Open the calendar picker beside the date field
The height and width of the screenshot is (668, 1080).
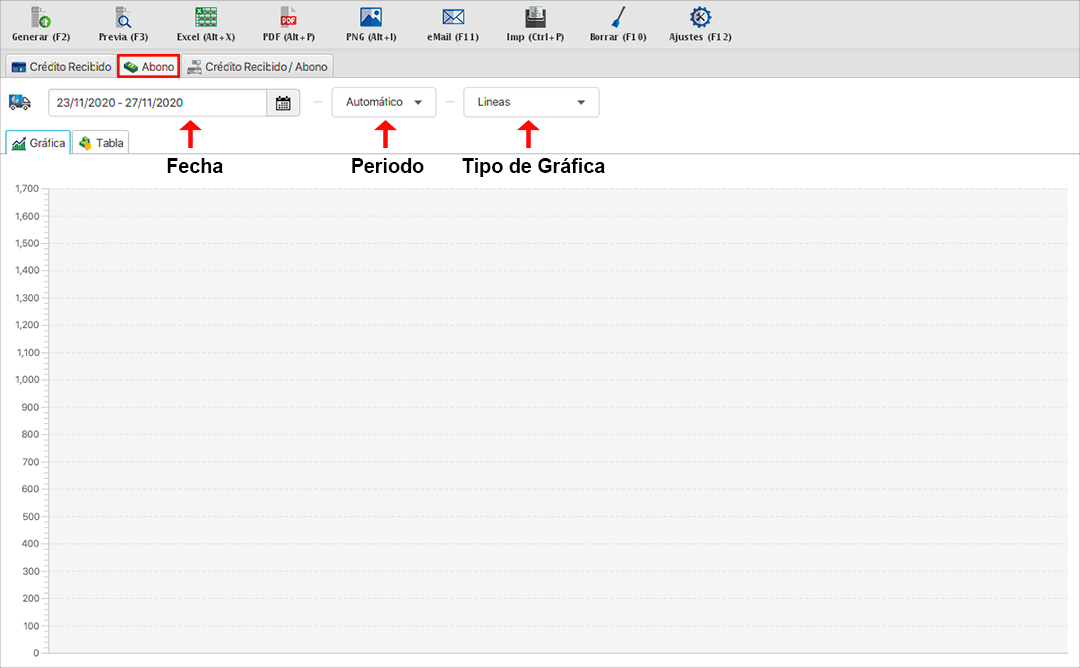click(x=283, y=103)
